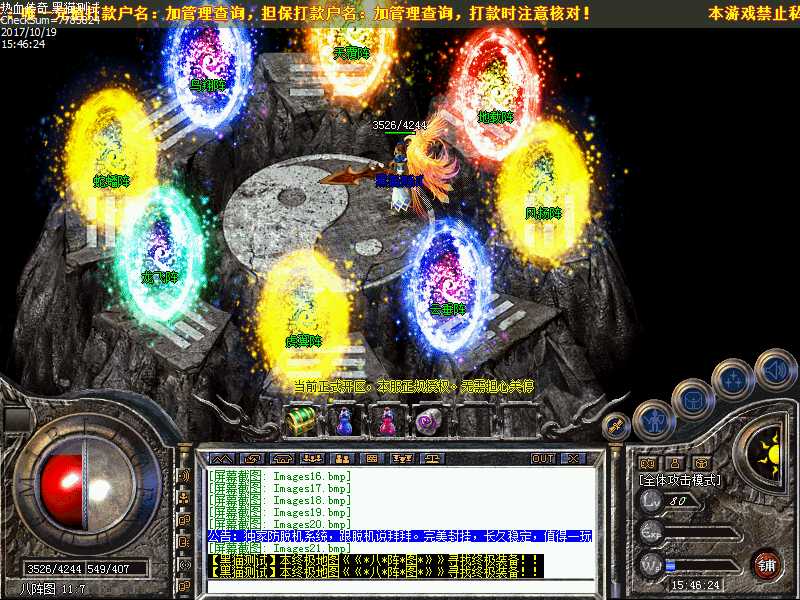The image size is (800, 600).
Task: Click the X button above chat
Action: 573,459
